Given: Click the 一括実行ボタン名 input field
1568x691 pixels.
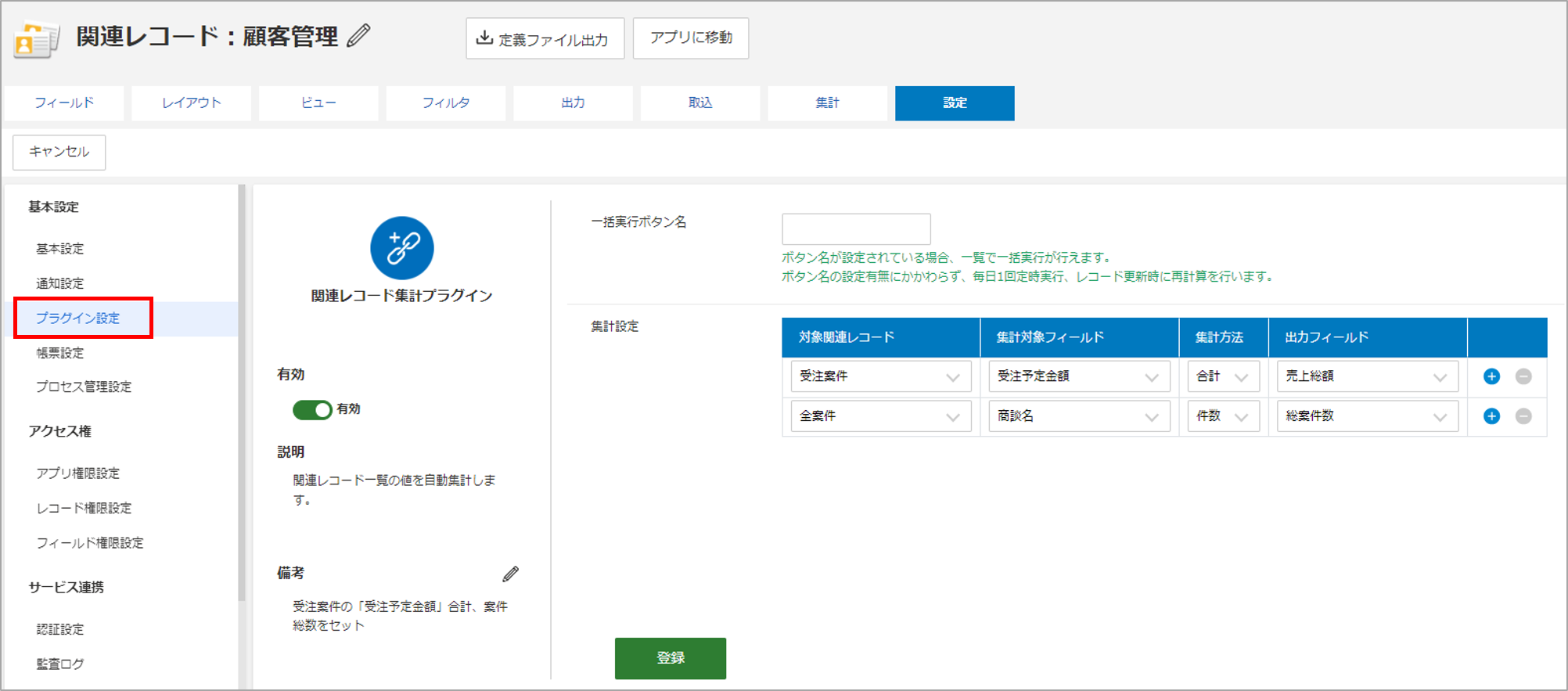Looking at the screenshot, I should [x=856, y=229].
